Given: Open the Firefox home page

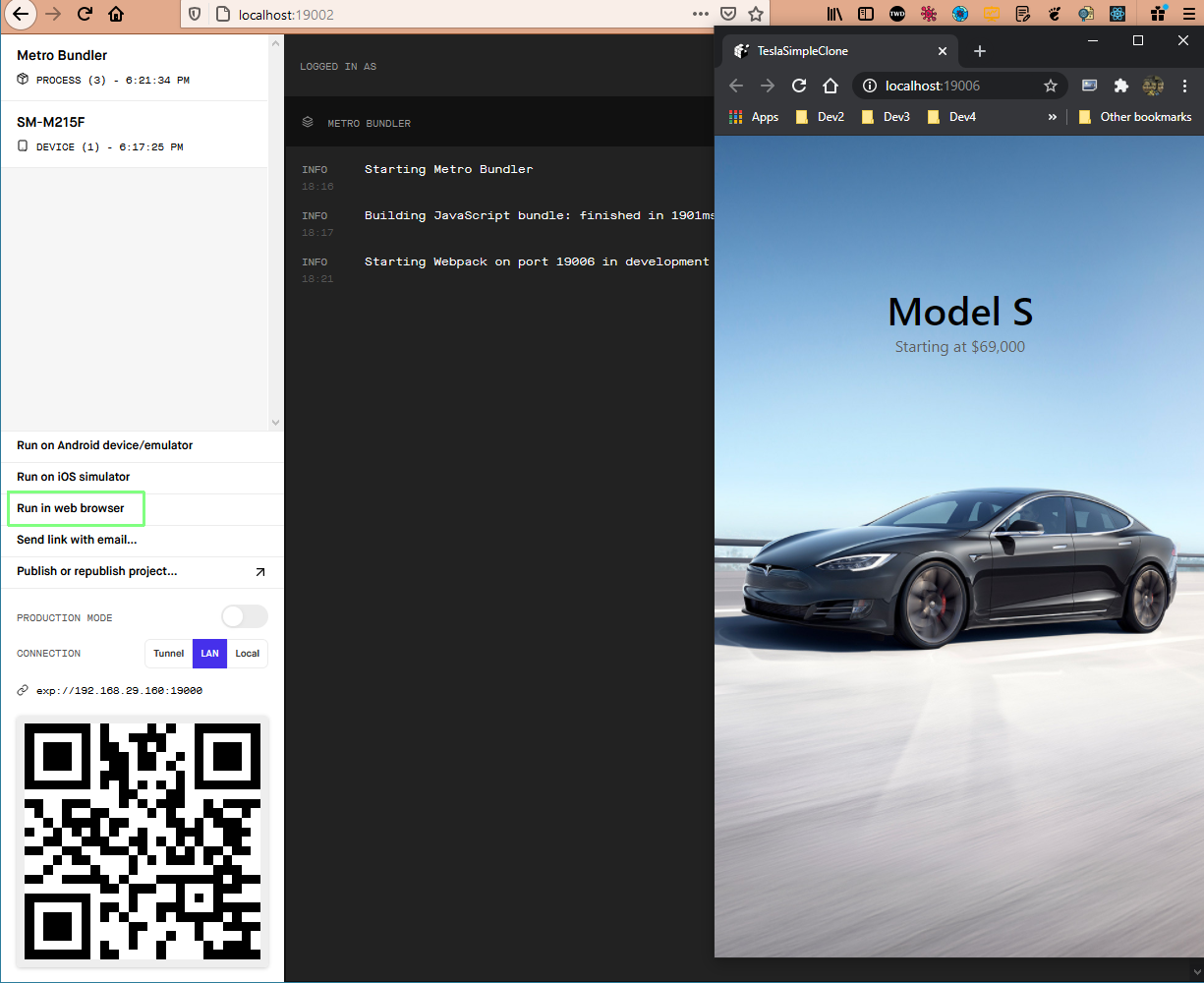Looking at the screenshot, I should point(116,14).
